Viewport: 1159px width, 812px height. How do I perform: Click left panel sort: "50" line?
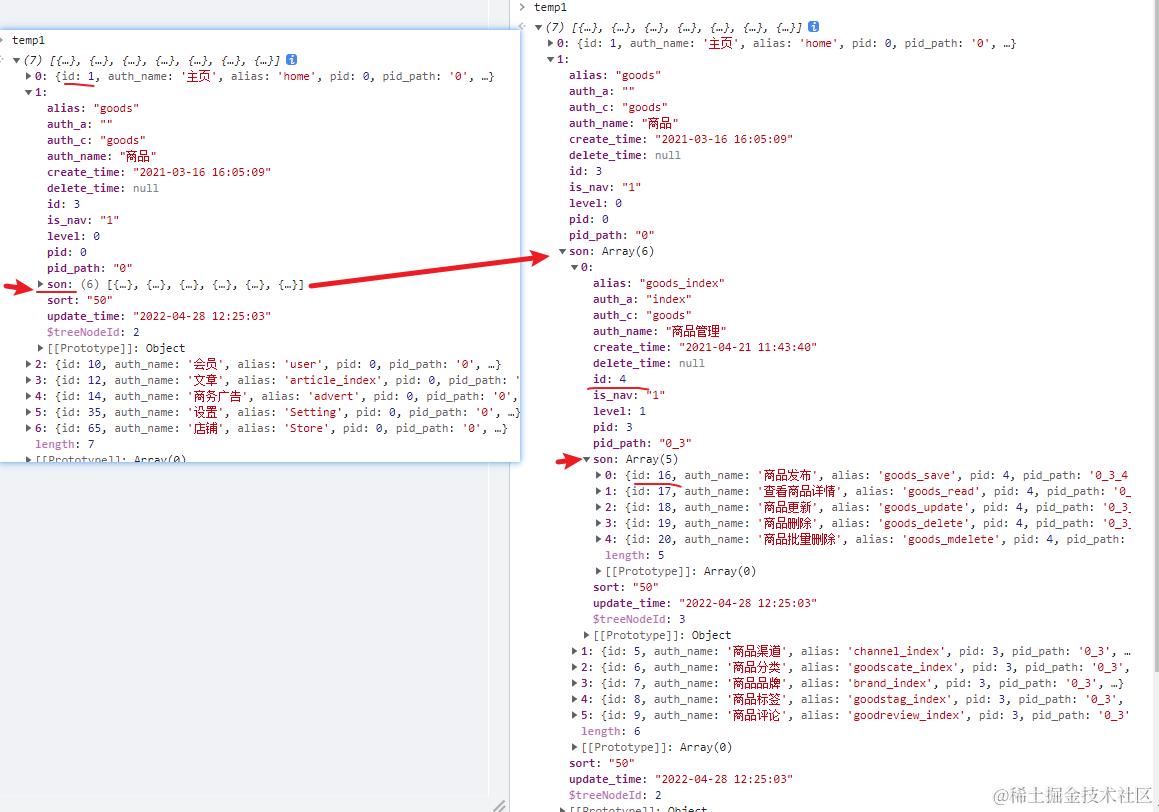pos(80,301)
